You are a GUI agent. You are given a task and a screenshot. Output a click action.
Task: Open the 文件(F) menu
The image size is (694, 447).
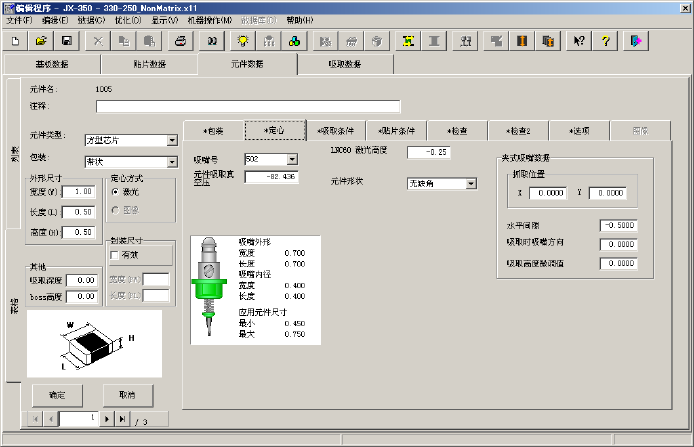coord(19,20)
